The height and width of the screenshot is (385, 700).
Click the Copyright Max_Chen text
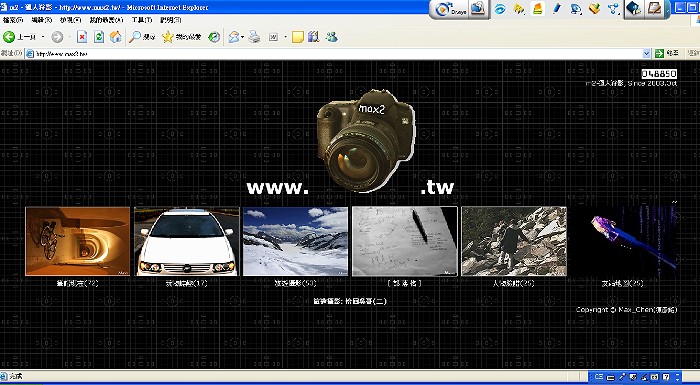pyautogui.click(x=626, y=310)
